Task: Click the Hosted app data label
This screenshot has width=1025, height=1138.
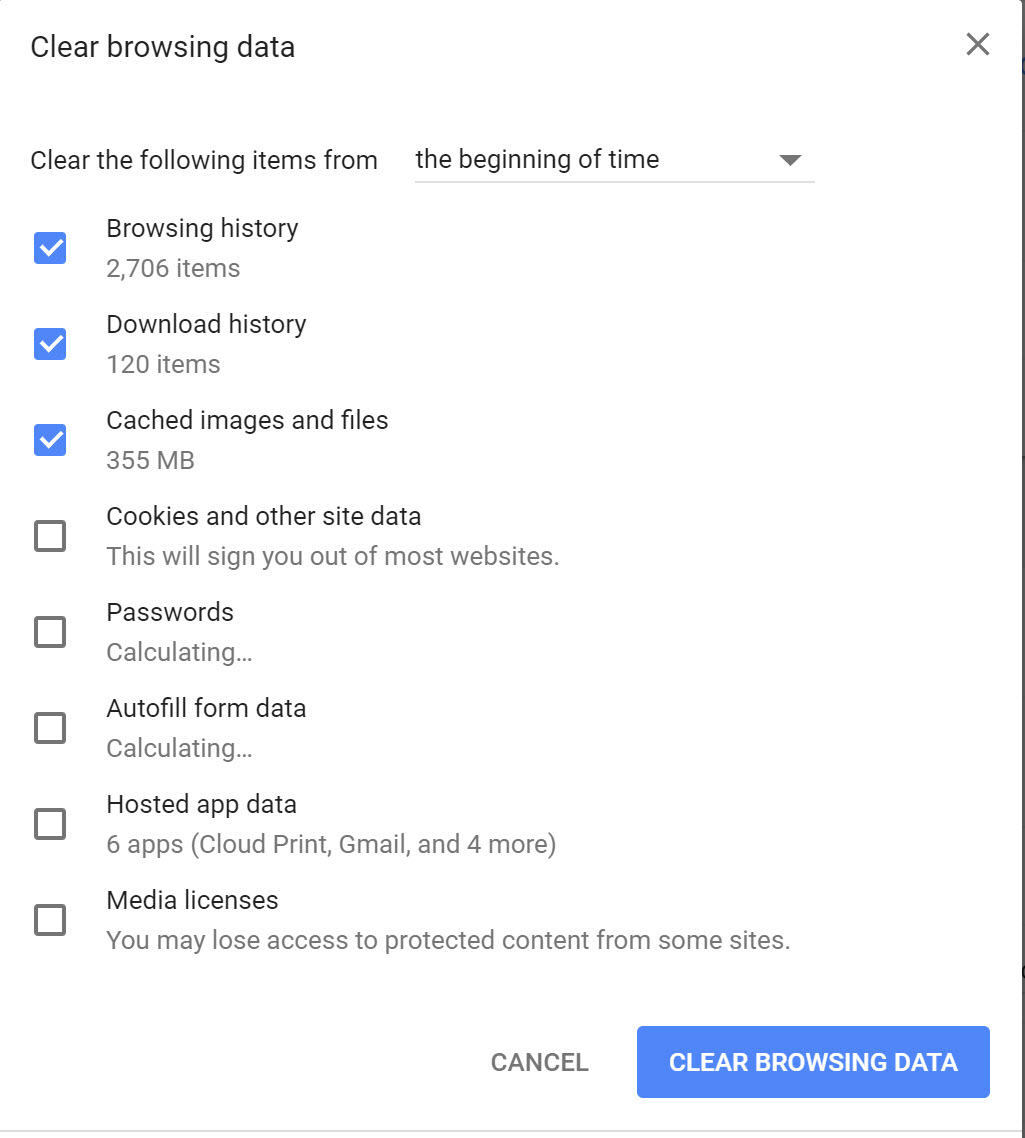Action: 202,804
